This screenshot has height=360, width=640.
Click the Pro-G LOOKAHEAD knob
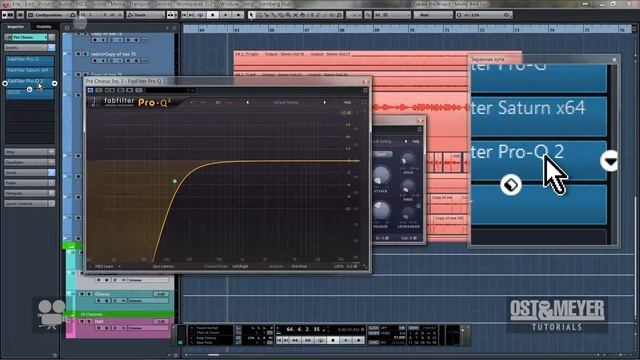click(408, 214)
